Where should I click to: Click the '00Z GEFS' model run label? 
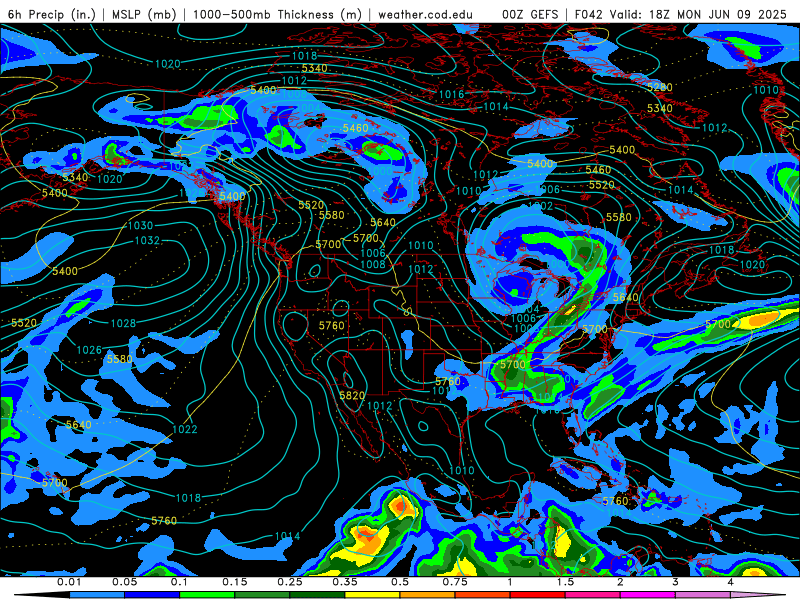531,14
